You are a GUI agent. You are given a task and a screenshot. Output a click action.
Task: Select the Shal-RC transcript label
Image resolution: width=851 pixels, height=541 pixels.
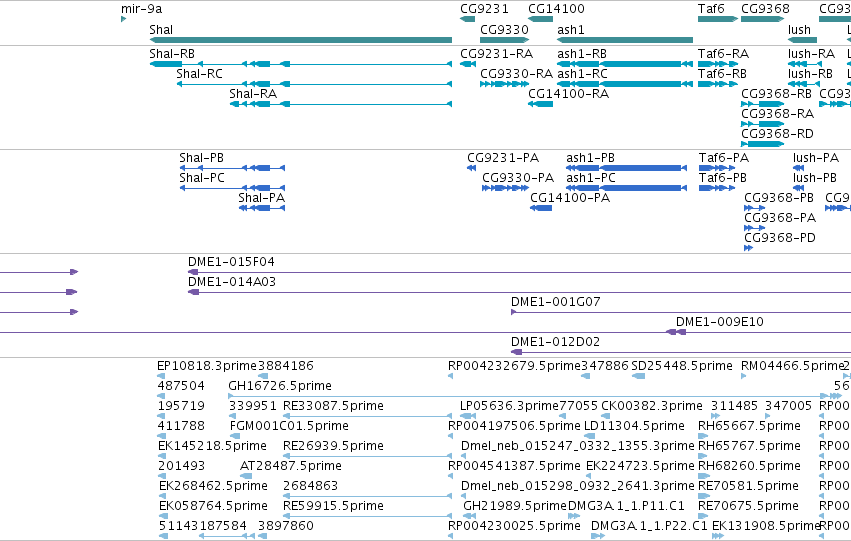[199, 74]
